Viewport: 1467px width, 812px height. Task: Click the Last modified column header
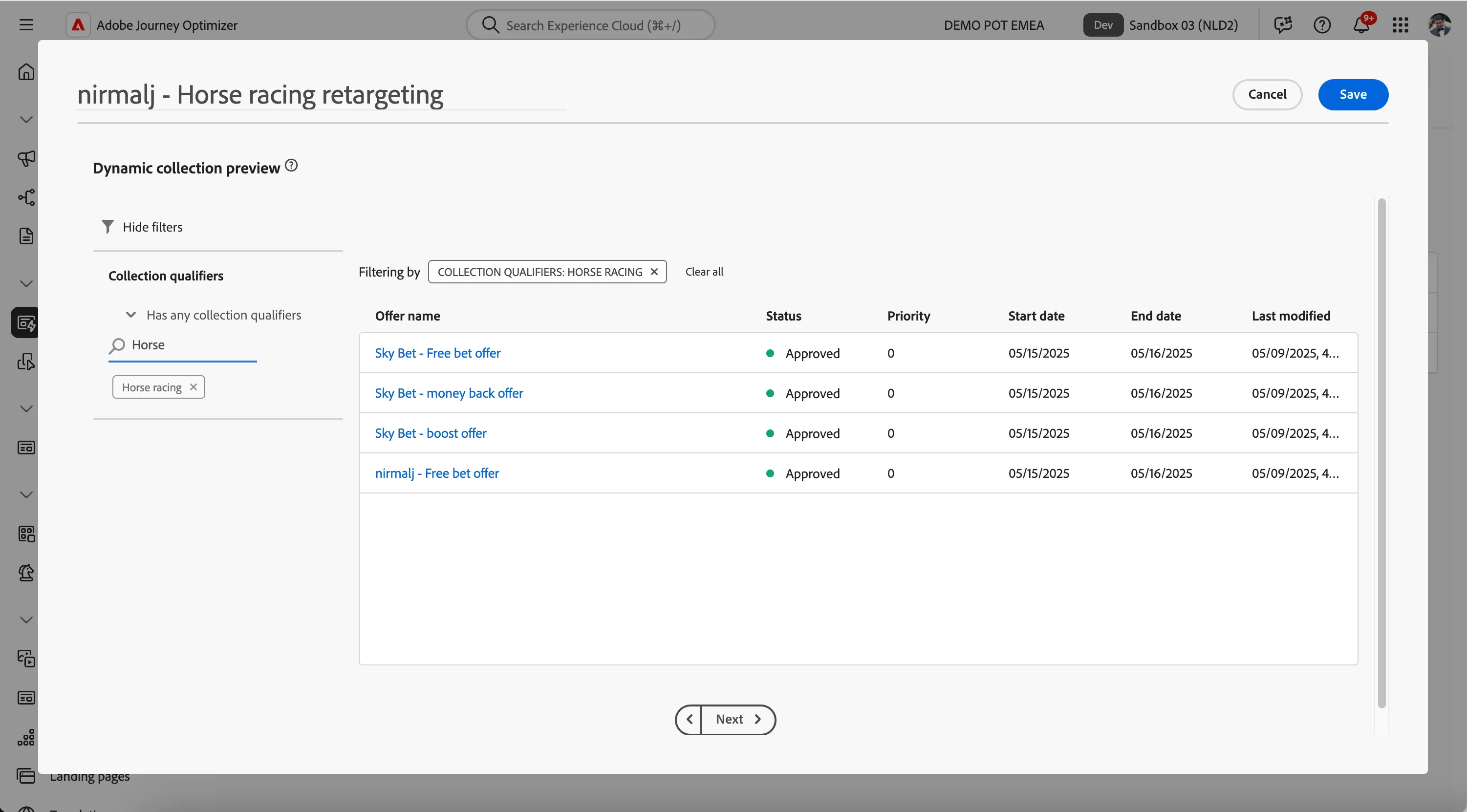[1291, 316]
